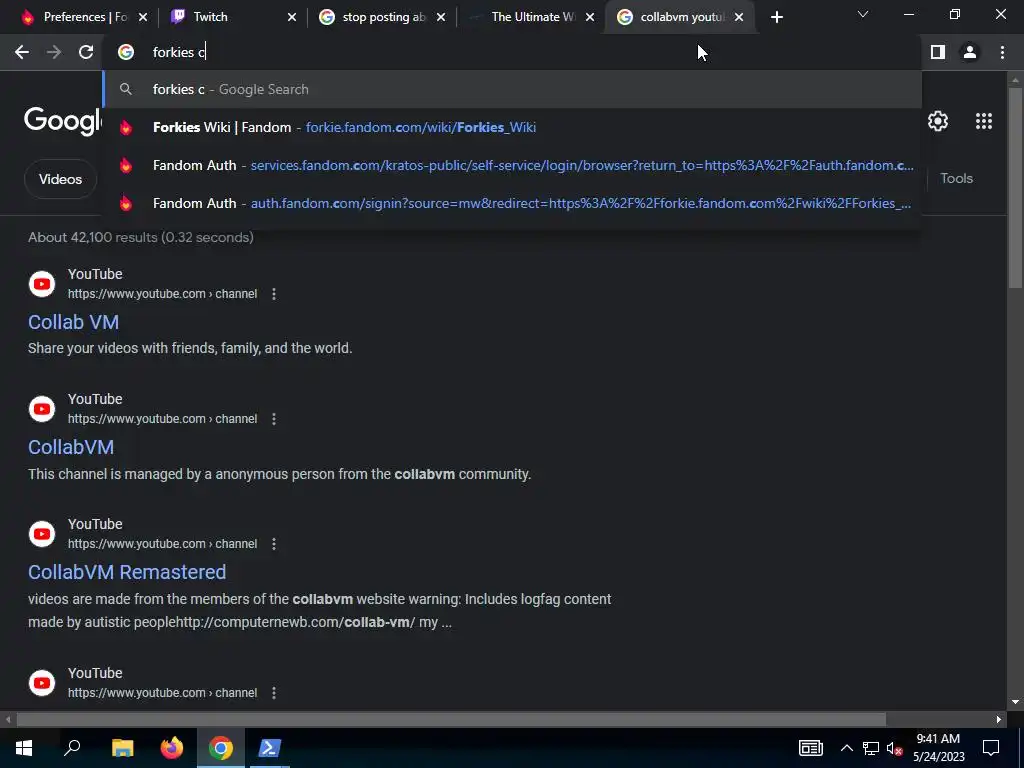Open Windows taskbar search
Screen dimensions: 1024x768
point(72,748)
